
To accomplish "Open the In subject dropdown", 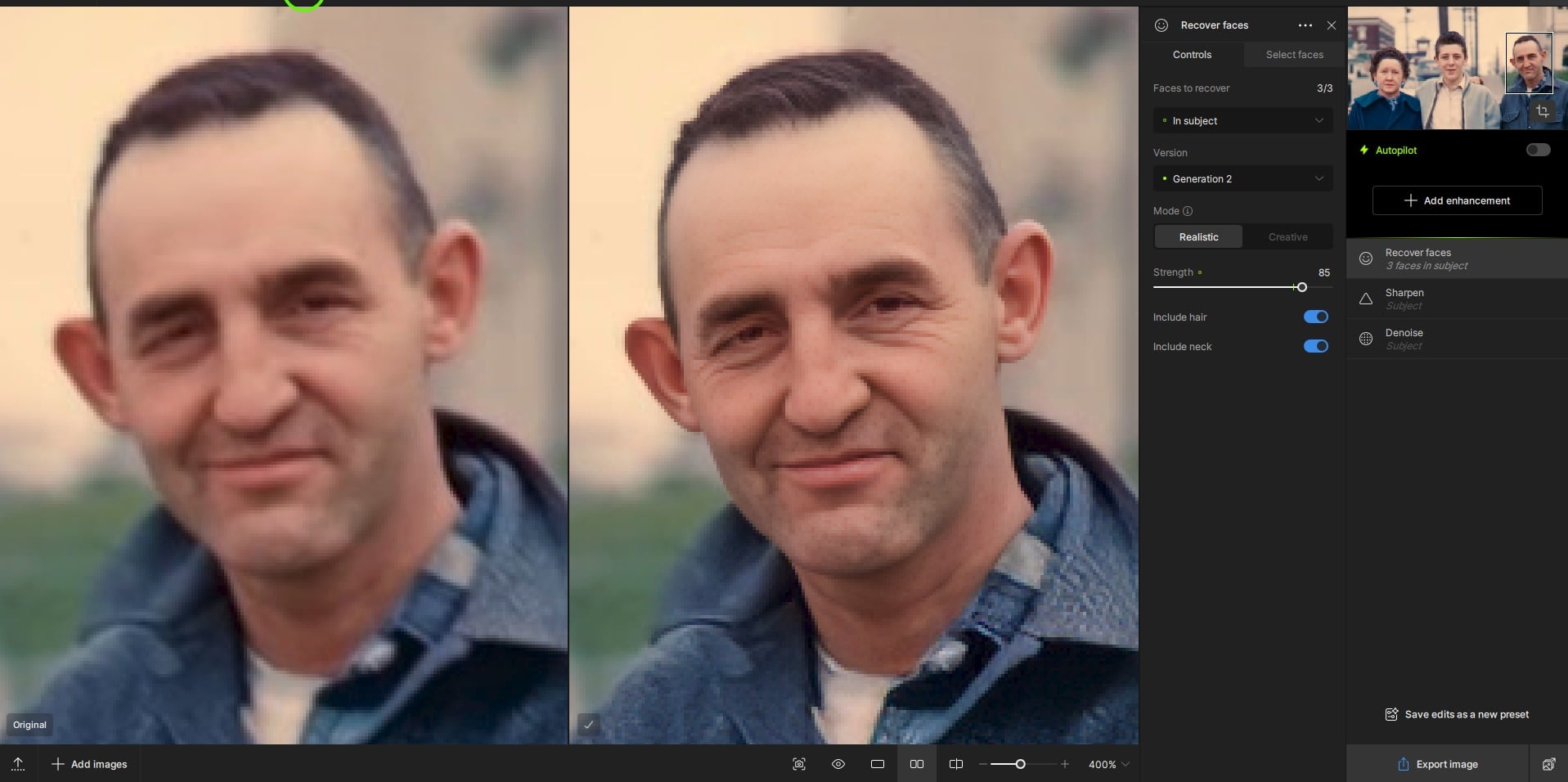I will 1242,121.
